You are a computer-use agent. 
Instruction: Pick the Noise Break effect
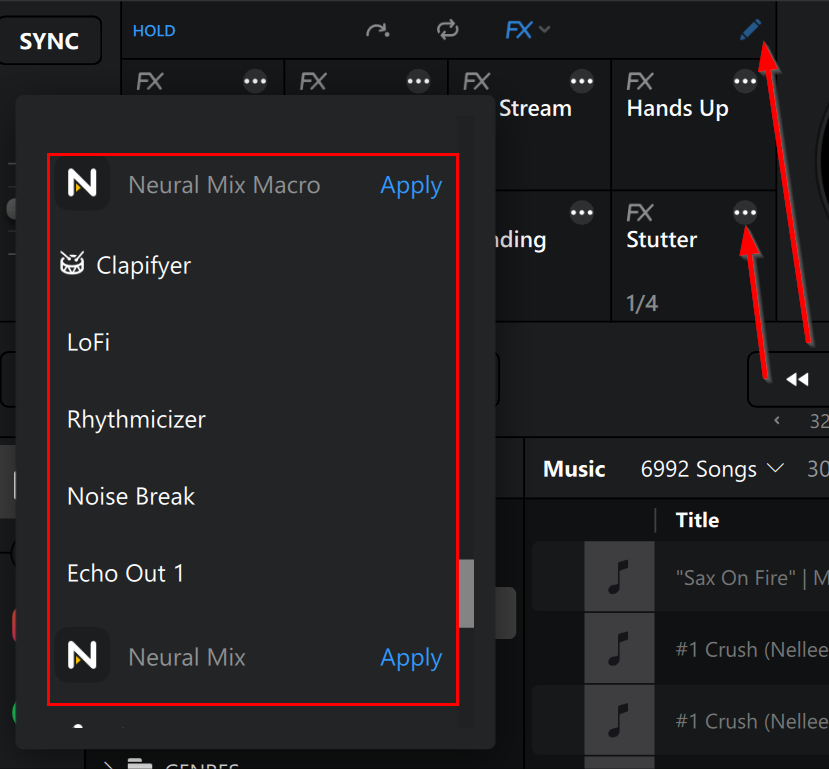click(x=131, y=496)
